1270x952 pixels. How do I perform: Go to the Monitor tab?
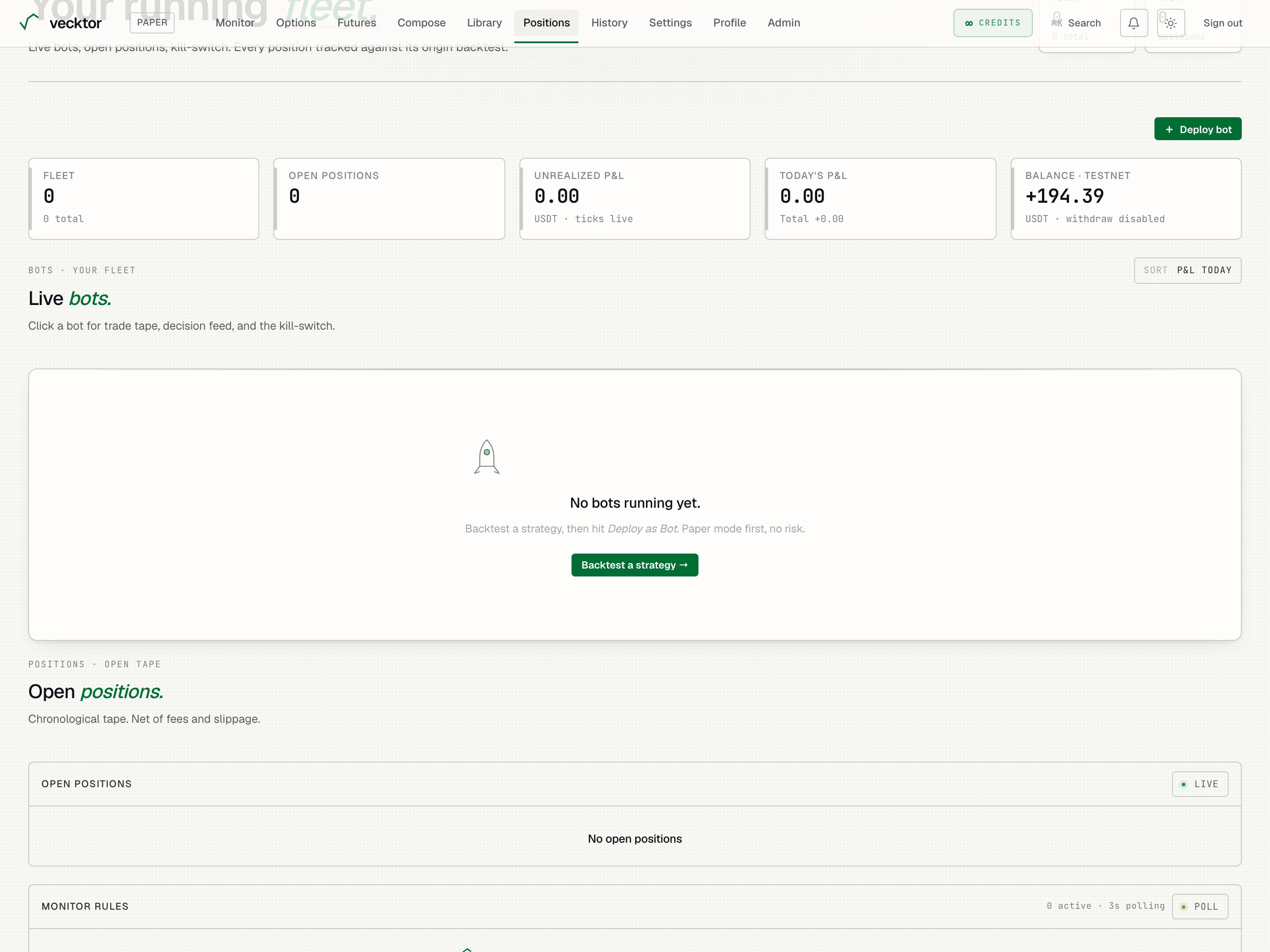235,23
